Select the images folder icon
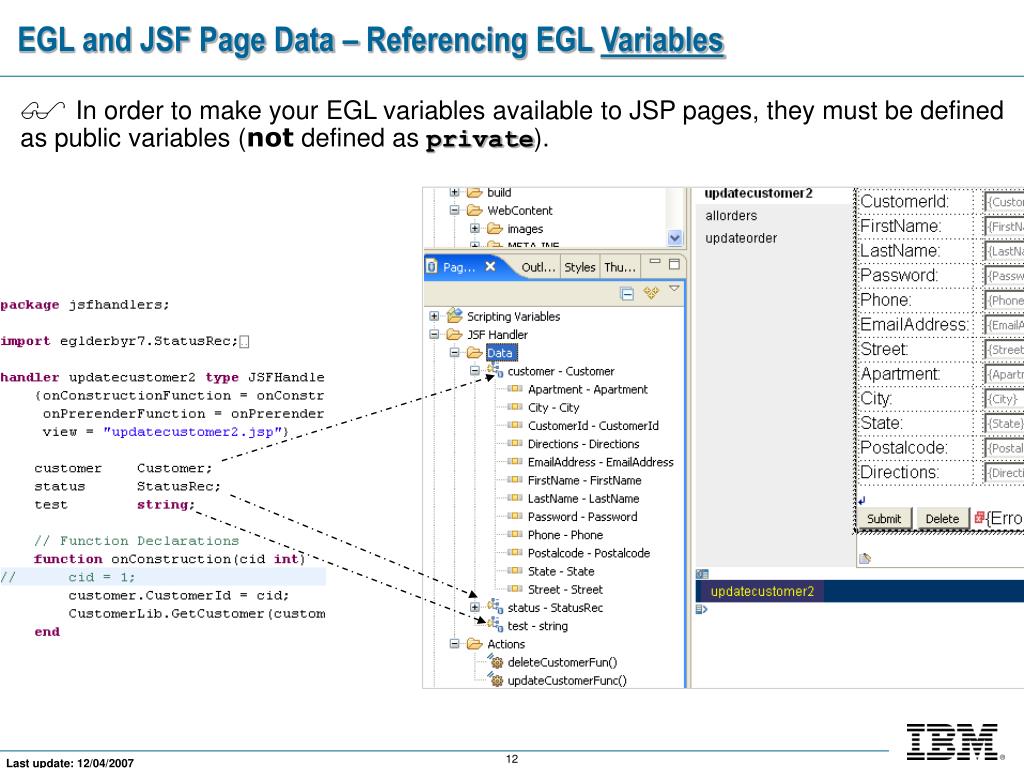1024x768 pixels. [494, 229]
